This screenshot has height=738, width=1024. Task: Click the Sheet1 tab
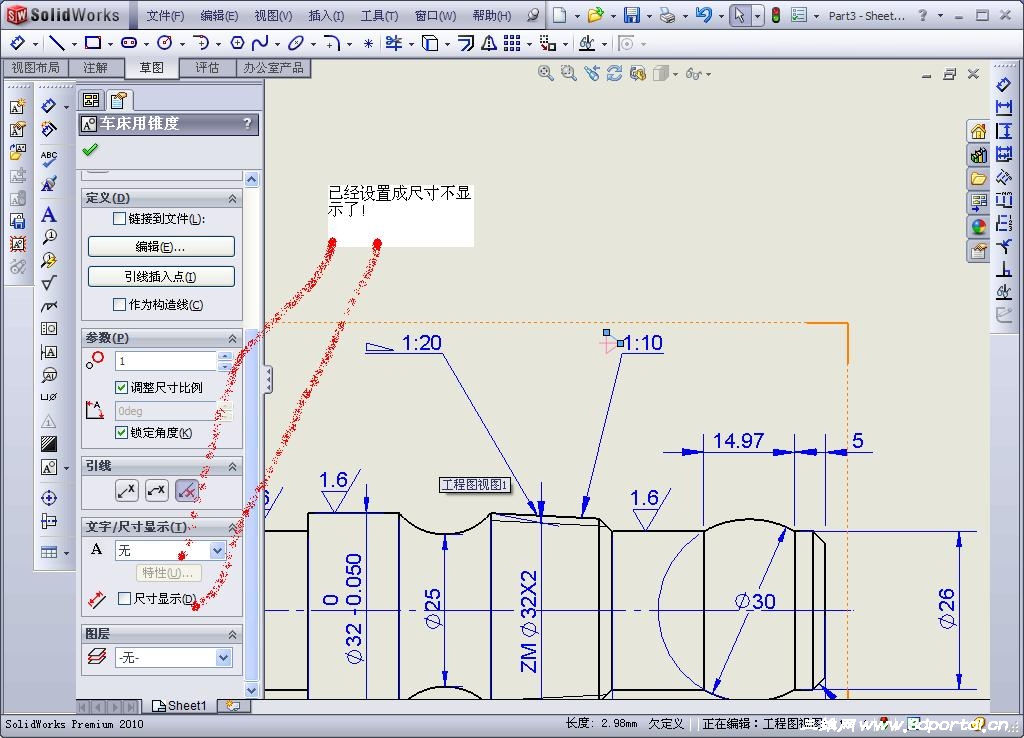tap(179, 706)
